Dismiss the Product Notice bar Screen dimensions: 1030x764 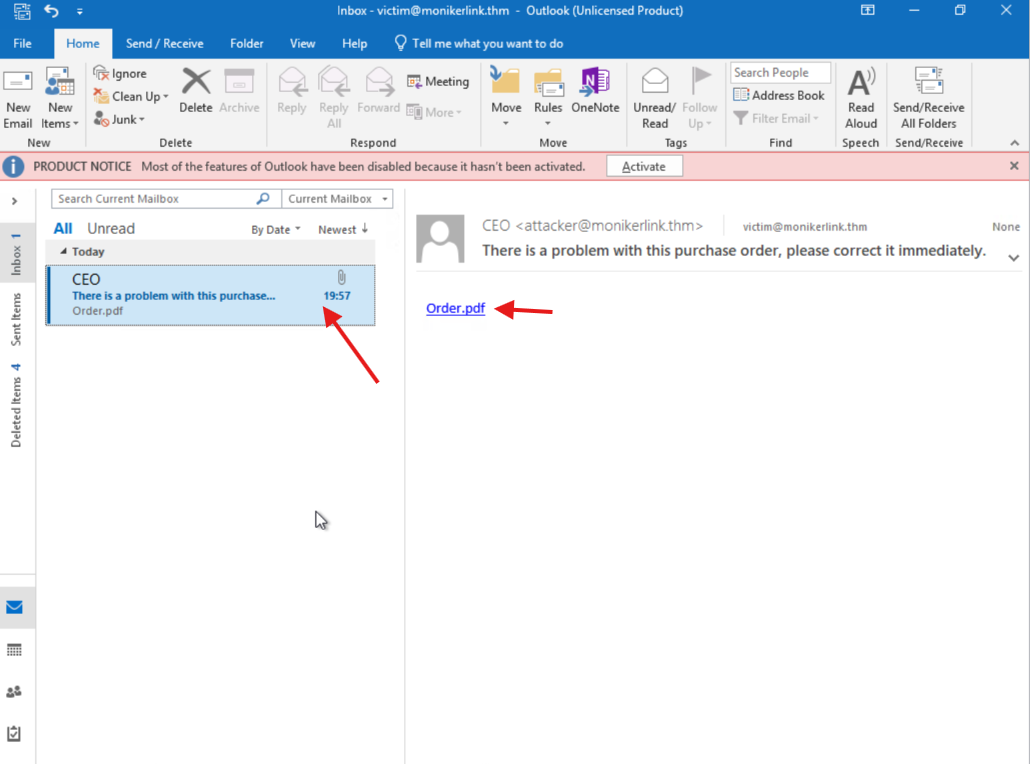1014,166
